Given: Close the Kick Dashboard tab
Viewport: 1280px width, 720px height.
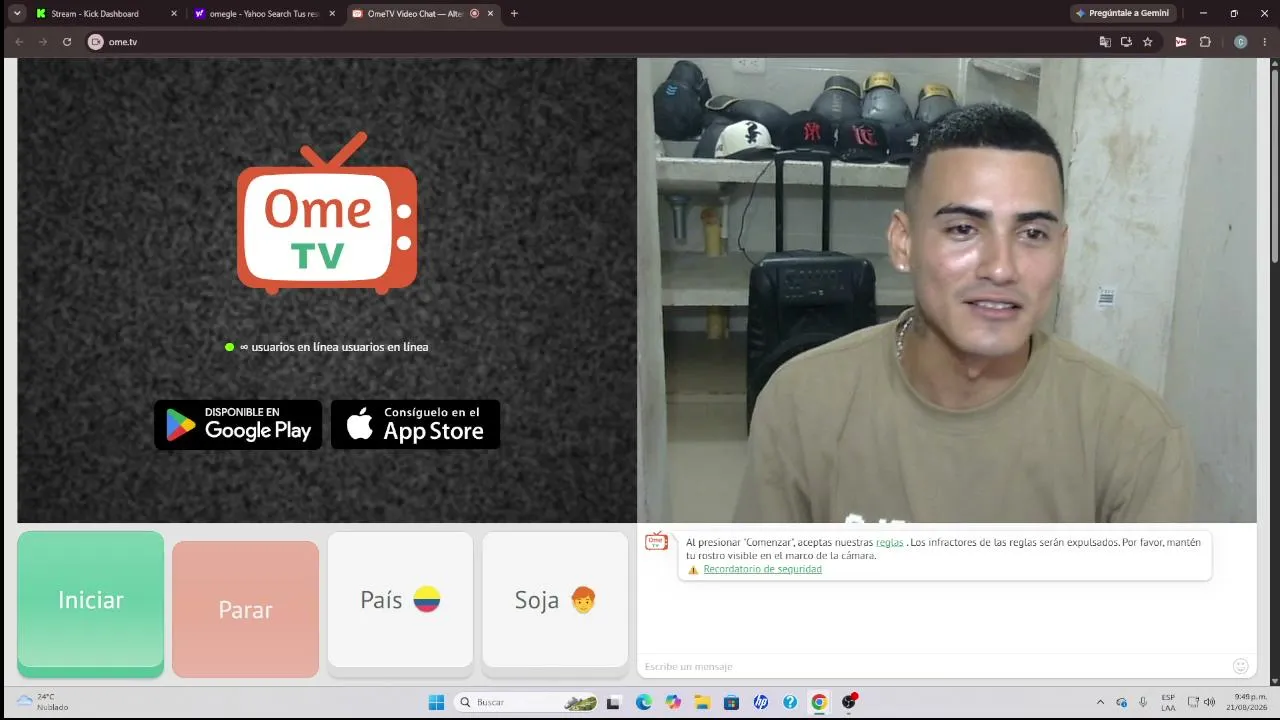Looking at the screenshot, I should [x=173, y=14].
